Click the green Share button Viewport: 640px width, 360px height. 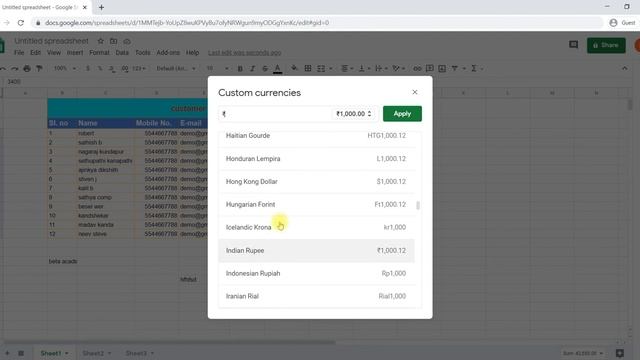(x=606, y=45)
